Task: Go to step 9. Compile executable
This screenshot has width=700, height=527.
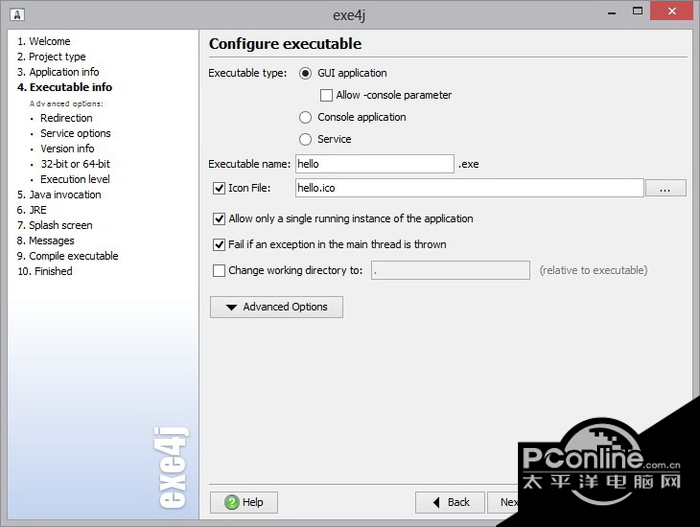Action: point(67,256)
